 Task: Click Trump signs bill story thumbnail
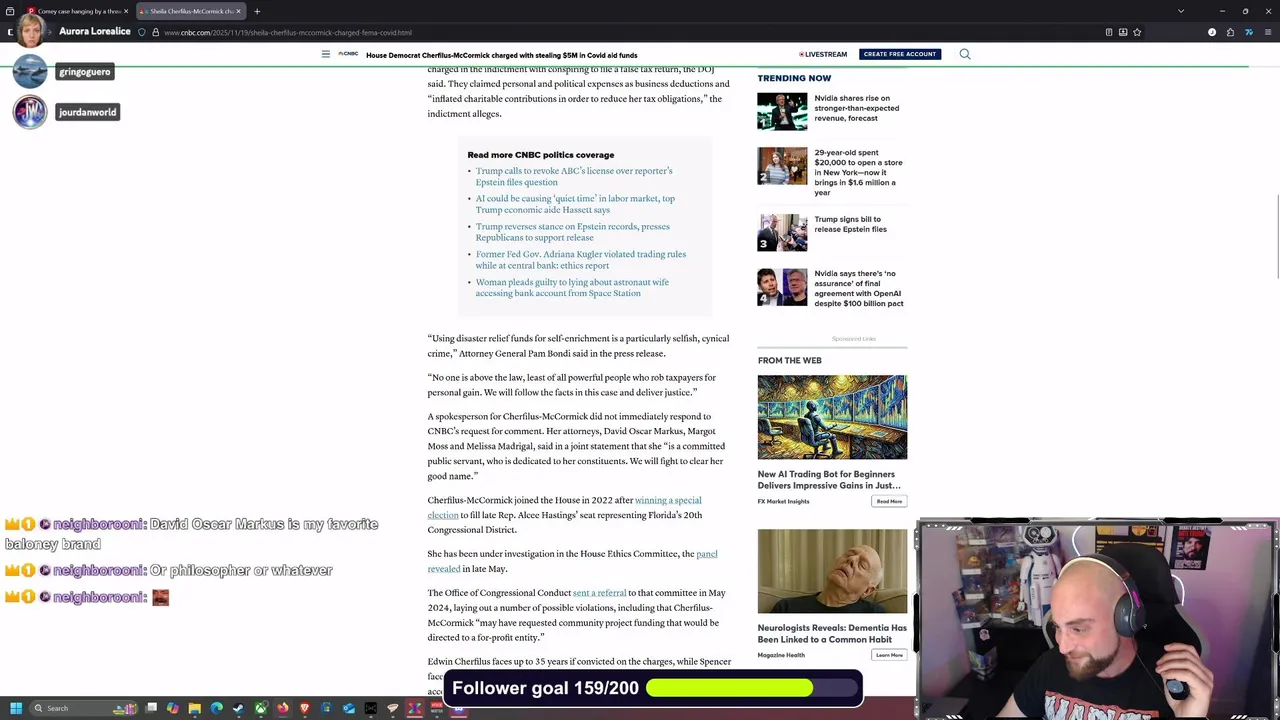pos(782,232)
